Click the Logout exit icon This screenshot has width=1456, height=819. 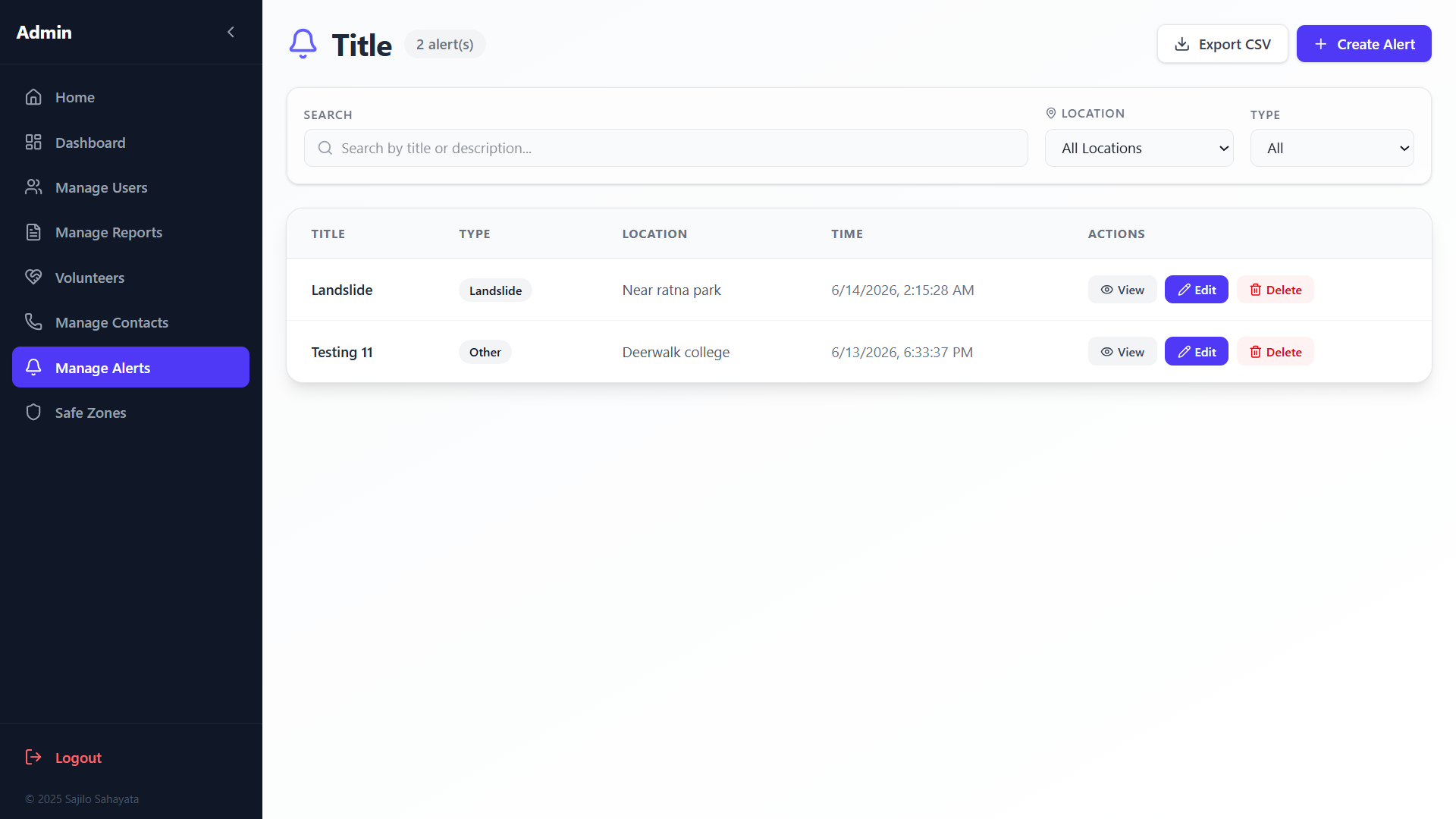point(33,757)
